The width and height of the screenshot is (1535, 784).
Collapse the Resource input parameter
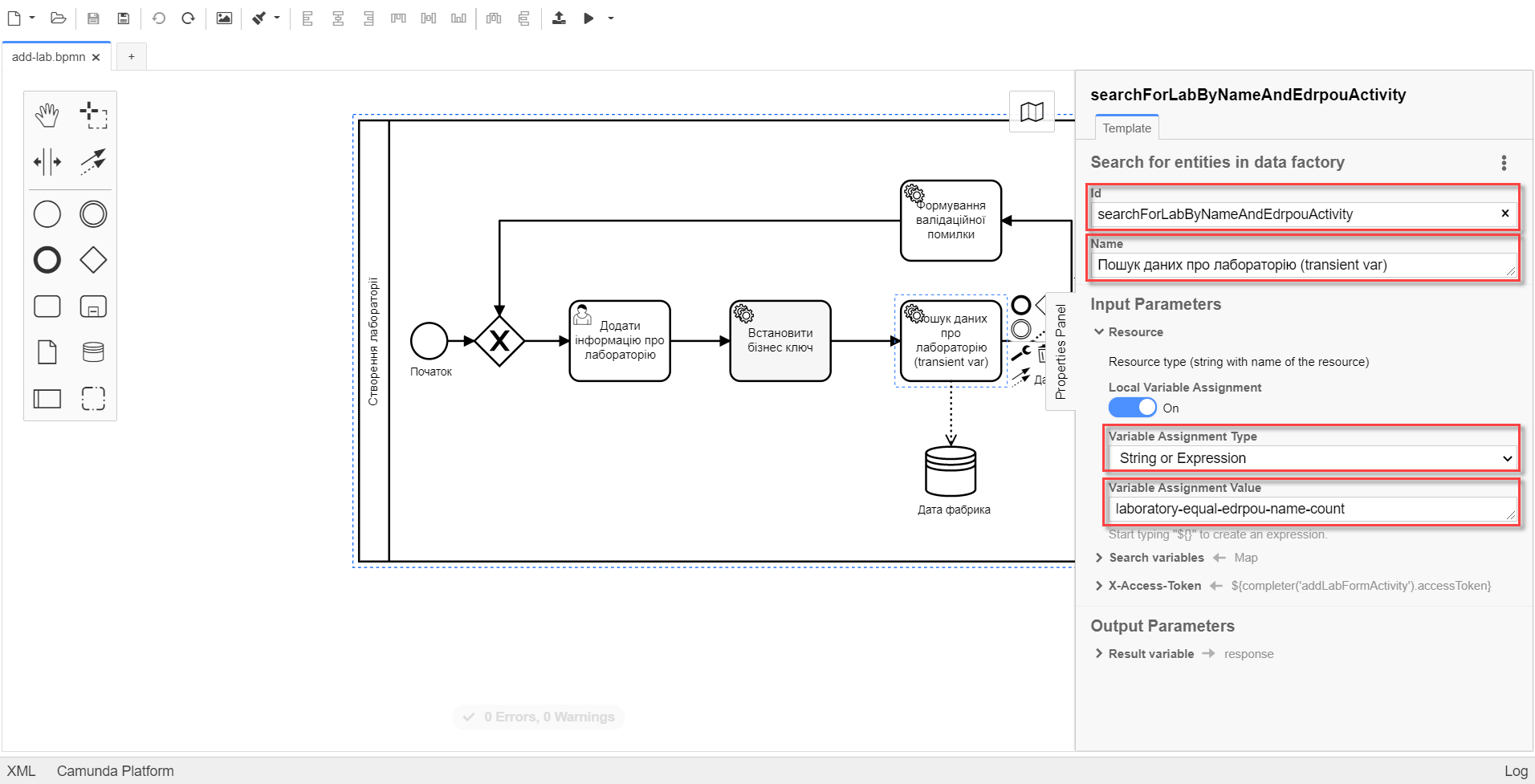[1134, 332]
